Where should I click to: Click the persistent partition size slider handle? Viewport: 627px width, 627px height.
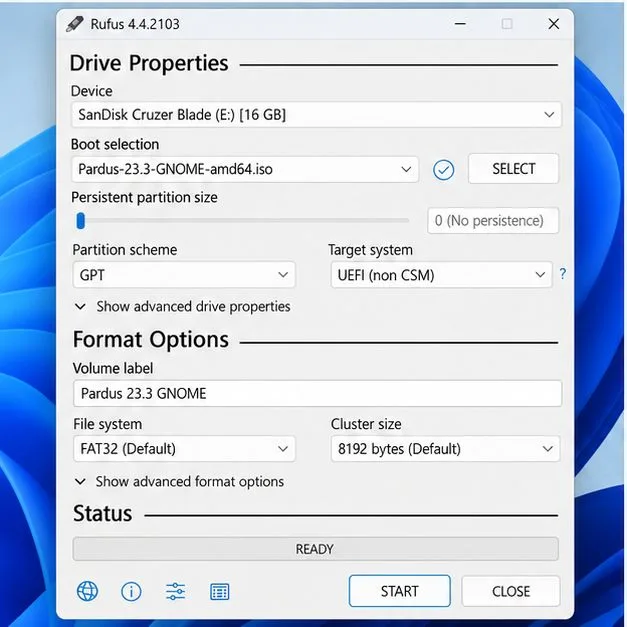81,221
